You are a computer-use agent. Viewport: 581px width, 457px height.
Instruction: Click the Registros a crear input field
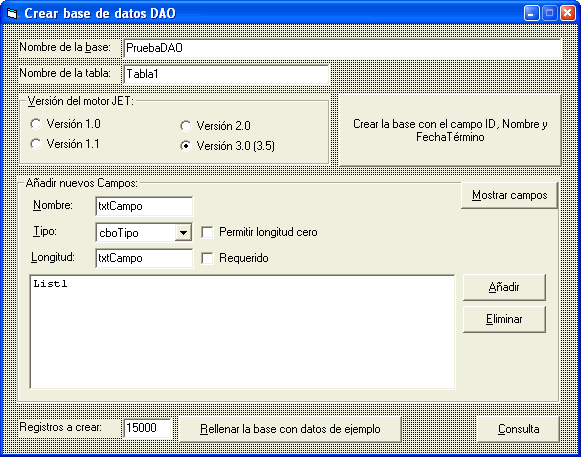[x=147, y=428]
